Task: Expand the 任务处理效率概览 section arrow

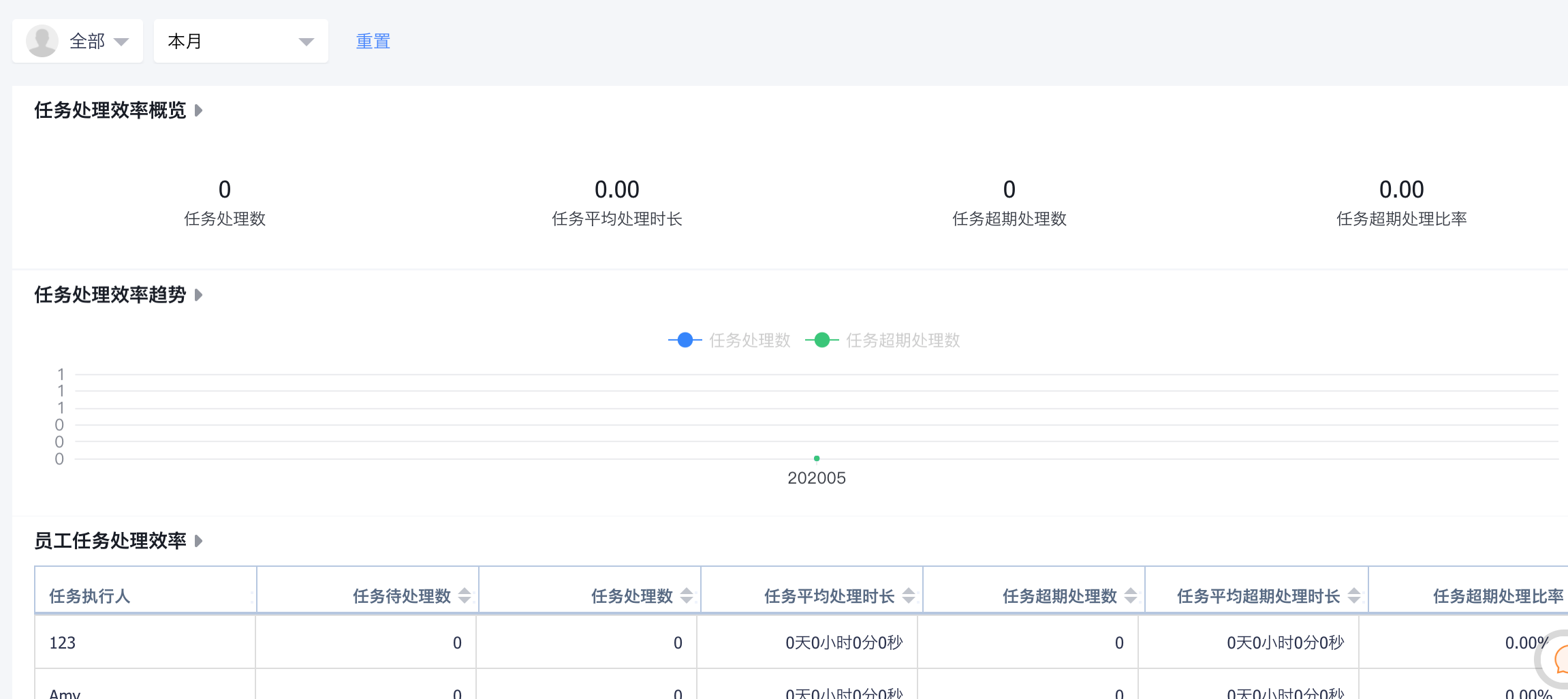Action: pyautogui.click(x=198, y=110)
